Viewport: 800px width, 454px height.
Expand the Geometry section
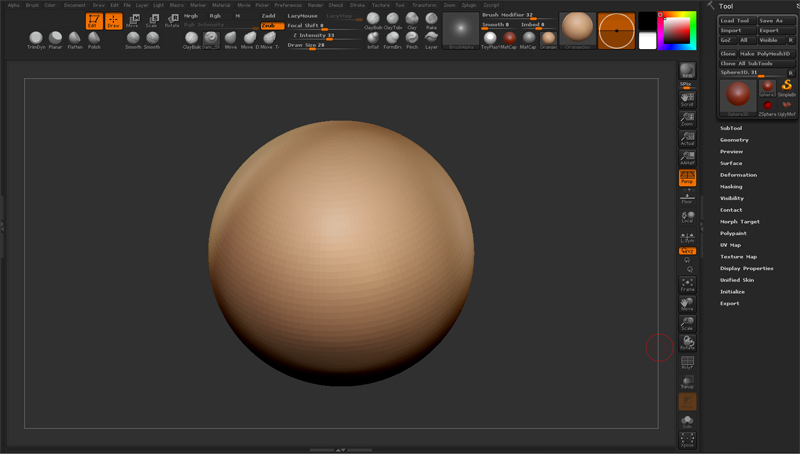(x=734, y=140)
